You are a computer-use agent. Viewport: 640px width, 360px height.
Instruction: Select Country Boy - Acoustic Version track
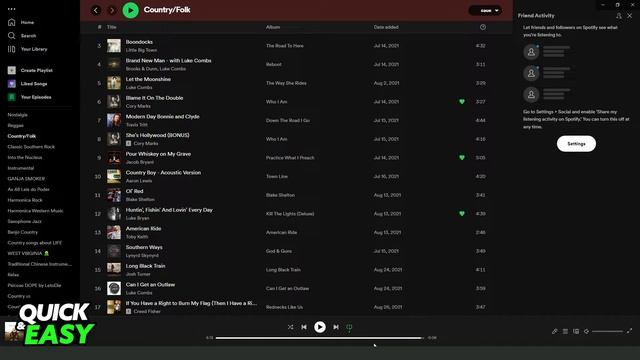tap(163, 173)
